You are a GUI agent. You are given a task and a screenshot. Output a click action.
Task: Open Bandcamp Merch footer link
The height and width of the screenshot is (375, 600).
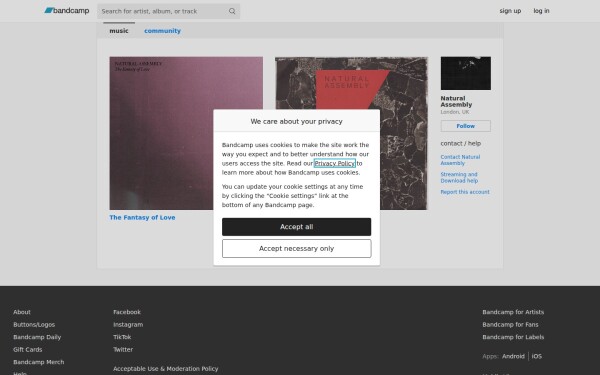(39, 362)
